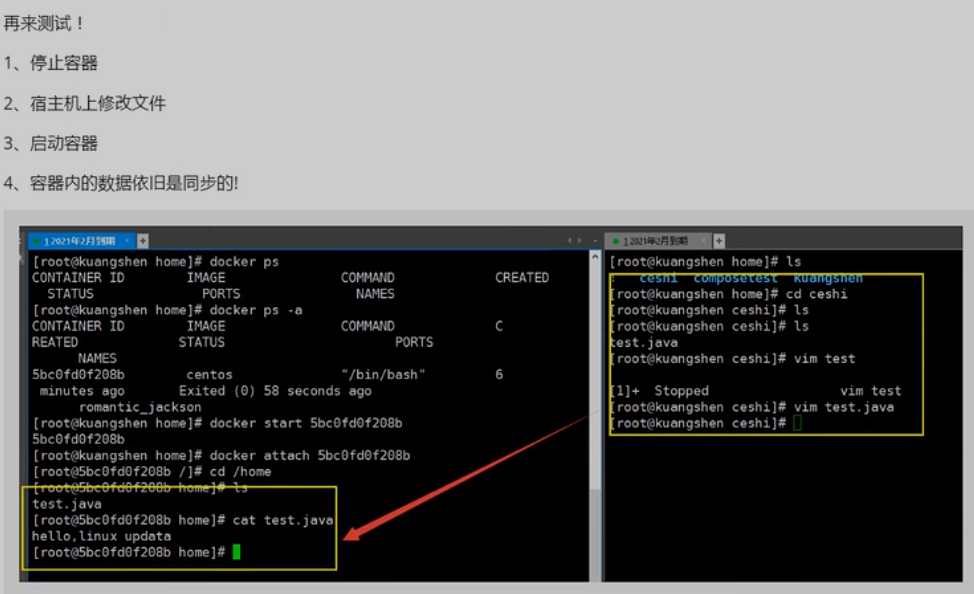Click the 'ceshi' directory in right terminal

(x=658, y=278)
